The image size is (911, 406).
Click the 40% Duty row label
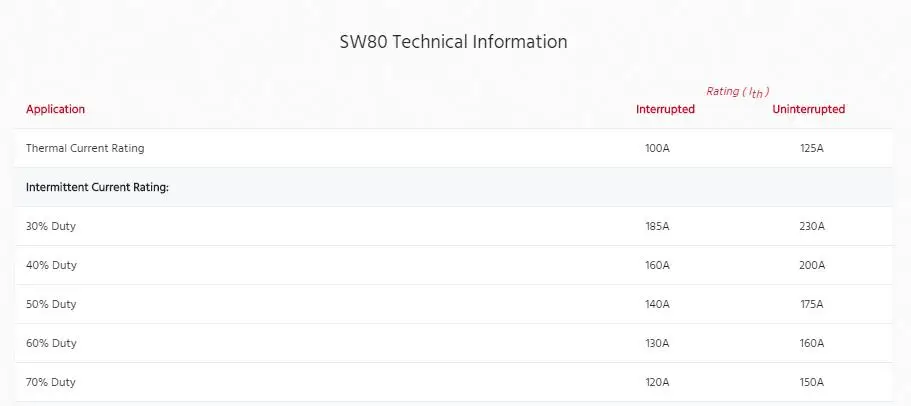coord(51,265)
